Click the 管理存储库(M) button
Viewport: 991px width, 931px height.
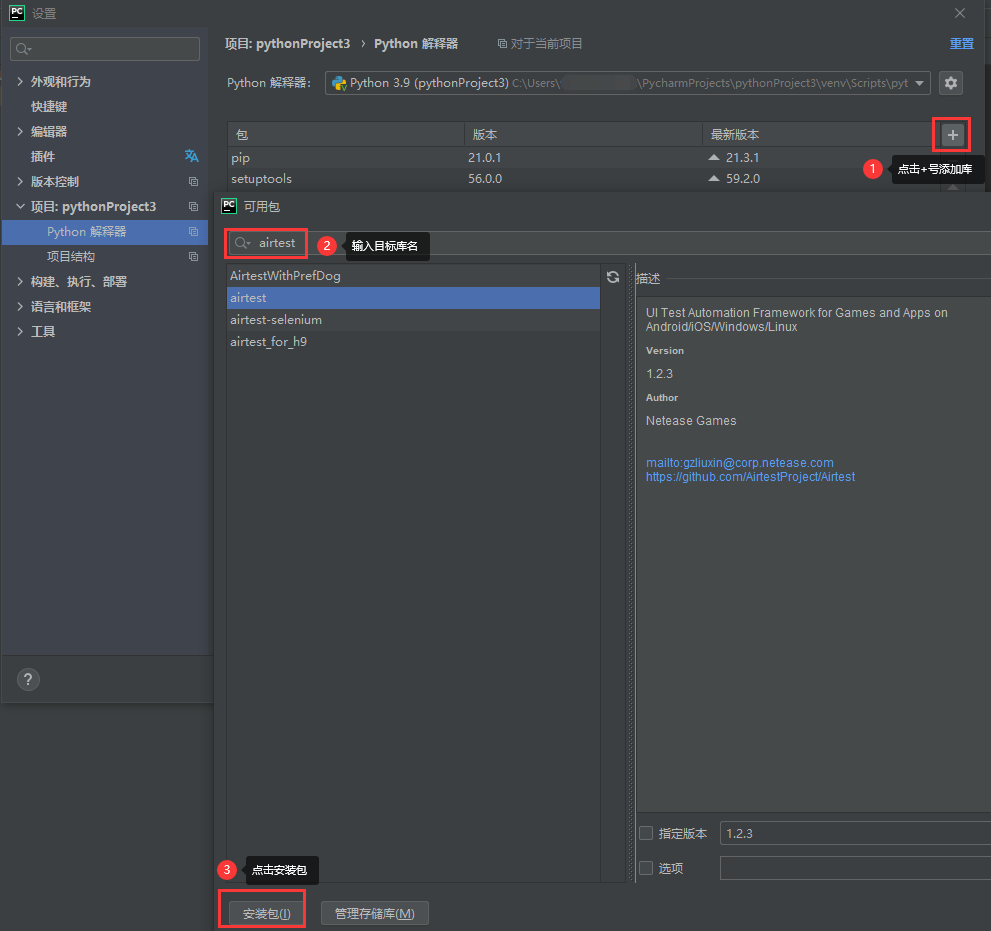coord(375,913)
